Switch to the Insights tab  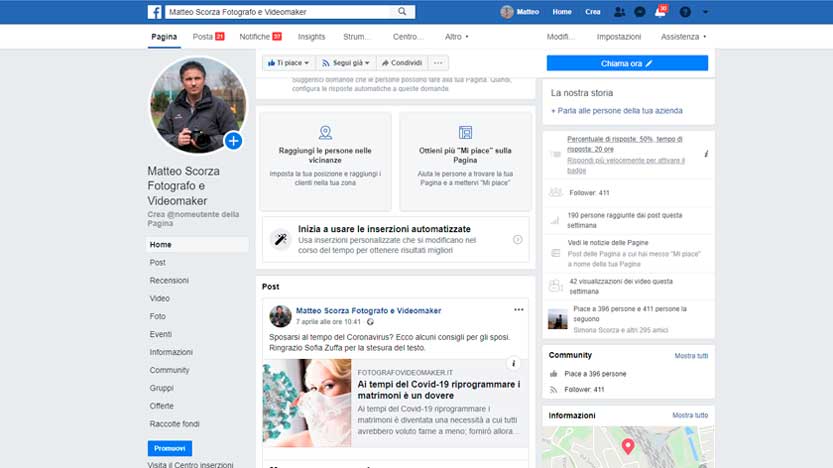click(x=311, y=37)
